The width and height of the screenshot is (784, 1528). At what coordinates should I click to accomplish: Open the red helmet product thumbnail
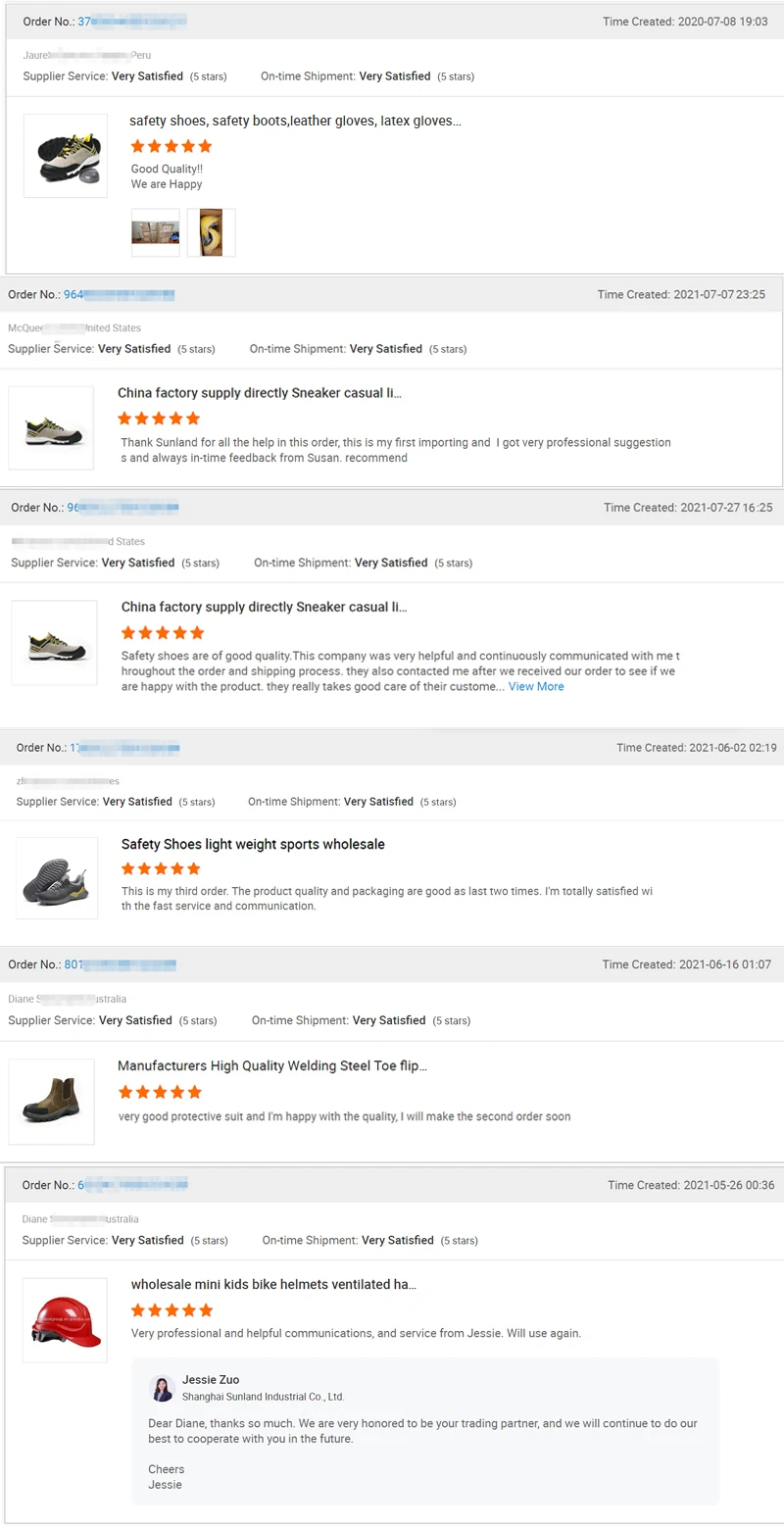pos(65,1319)
